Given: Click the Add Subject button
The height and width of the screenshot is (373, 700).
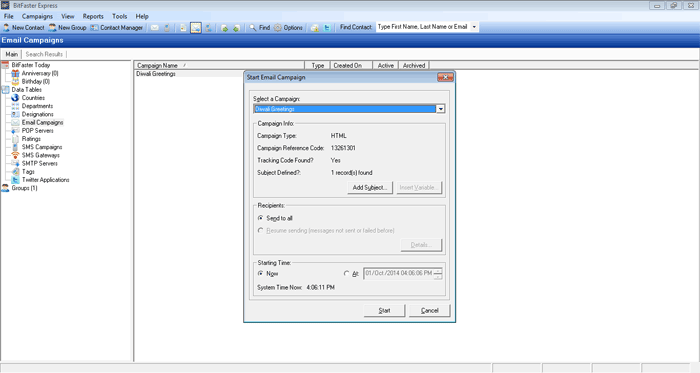Looking at the screenshot, I should pos(370,187).
